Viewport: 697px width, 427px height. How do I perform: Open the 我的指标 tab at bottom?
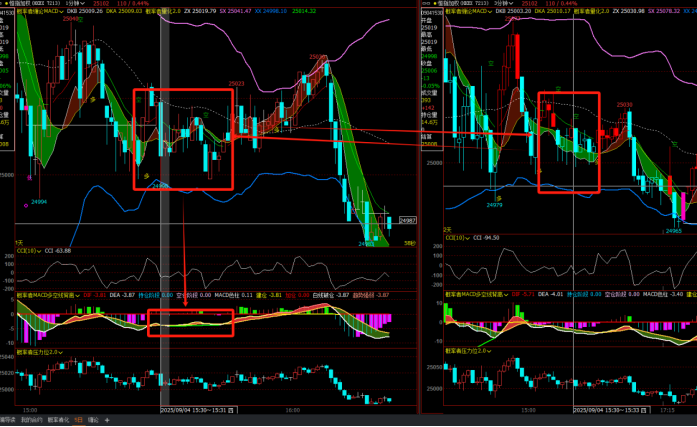pos(31,420)
